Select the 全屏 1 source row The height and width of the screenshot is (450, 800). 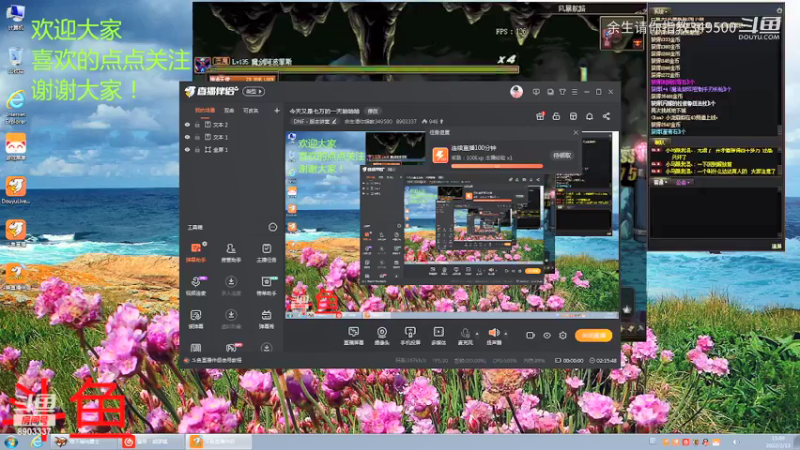(232, 150)
